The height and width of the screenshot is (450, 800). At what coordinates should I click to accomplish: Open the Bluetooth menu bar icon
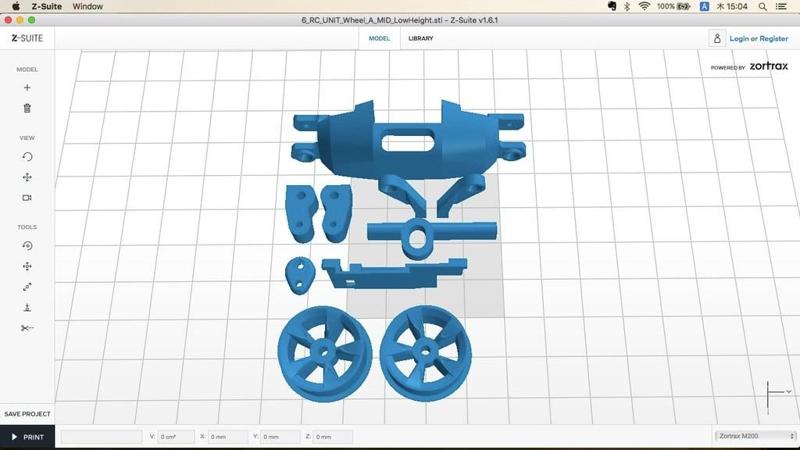point(627,6)
